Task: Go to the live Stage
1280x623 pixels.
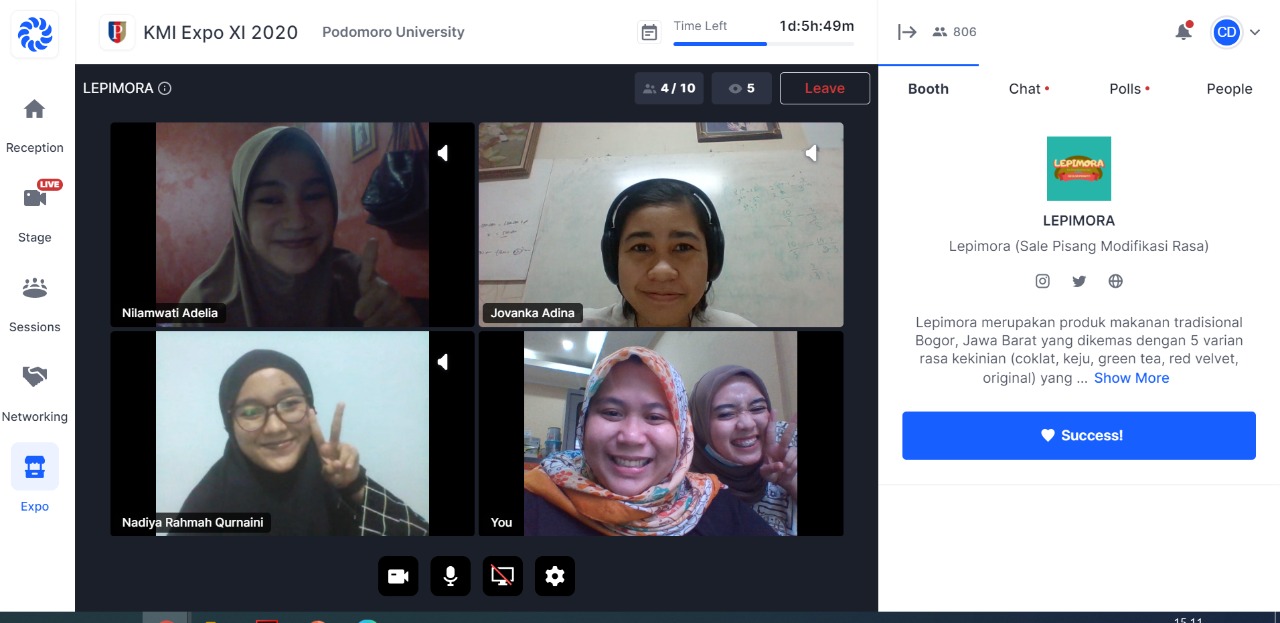Action: click(35, 212)
